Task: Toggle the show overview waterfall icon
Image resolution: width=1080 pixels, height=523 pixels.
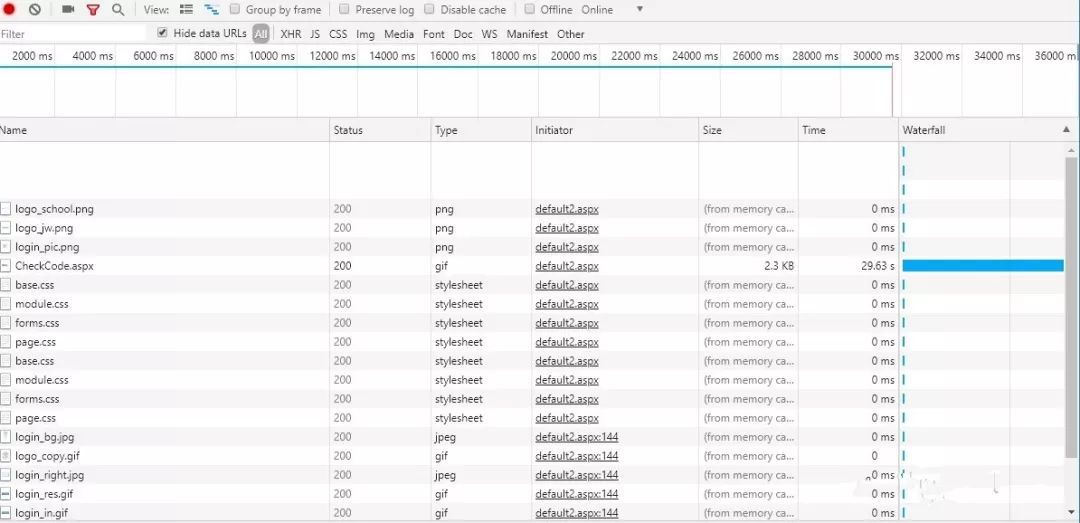Action: (x=211, y=9)
